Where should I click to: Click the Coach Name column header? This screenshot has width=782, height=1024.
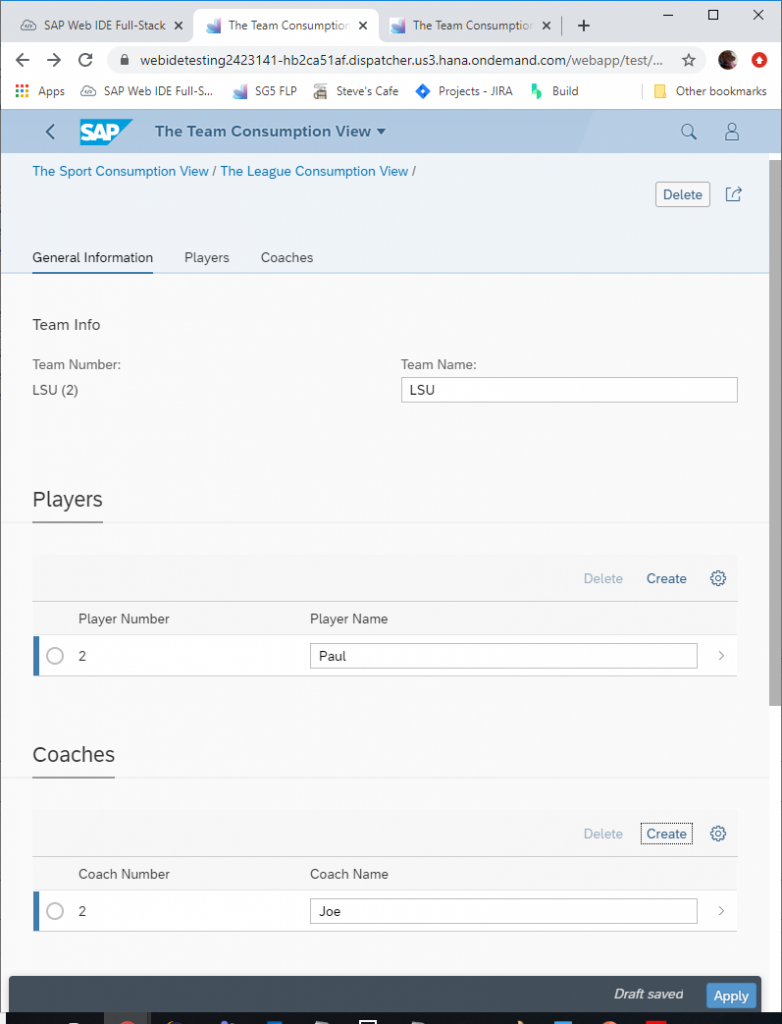pos(349,874)
